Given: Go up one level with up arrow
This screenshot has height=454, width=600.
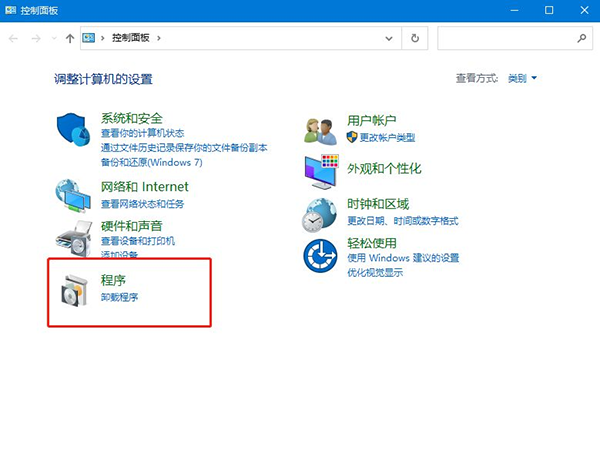Looking at the screenshot, I should 69,38.
